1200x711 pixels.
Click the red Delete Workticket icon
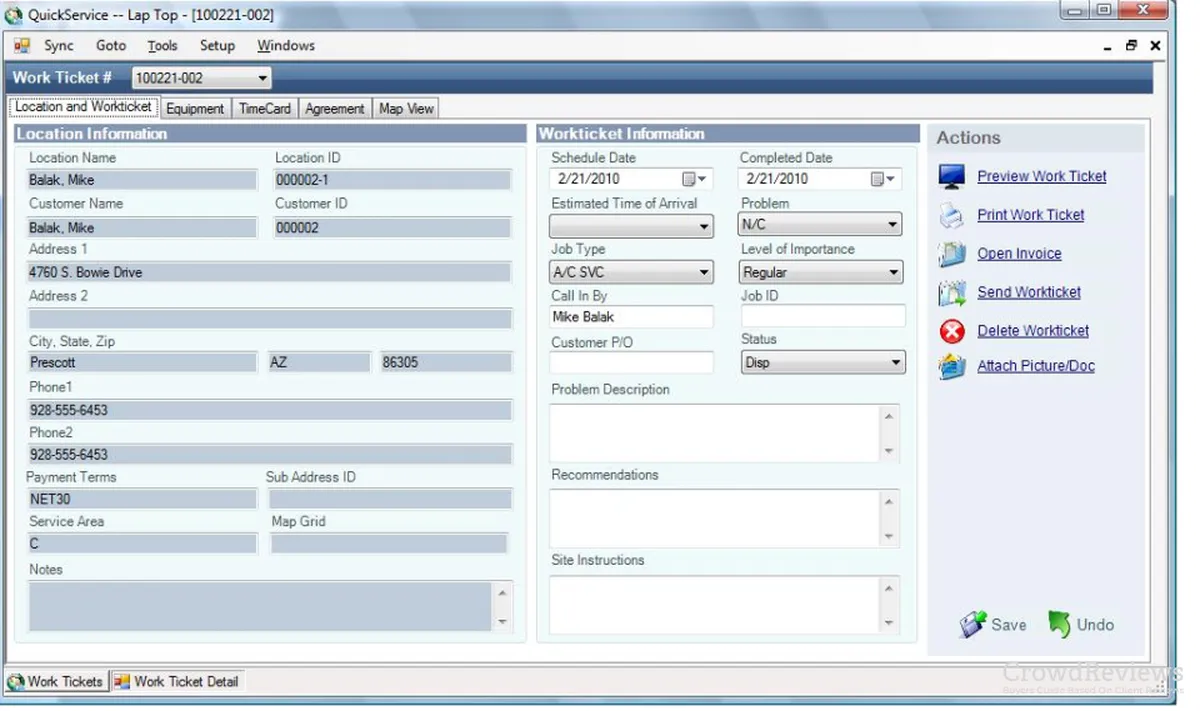[x=952, y=331]
